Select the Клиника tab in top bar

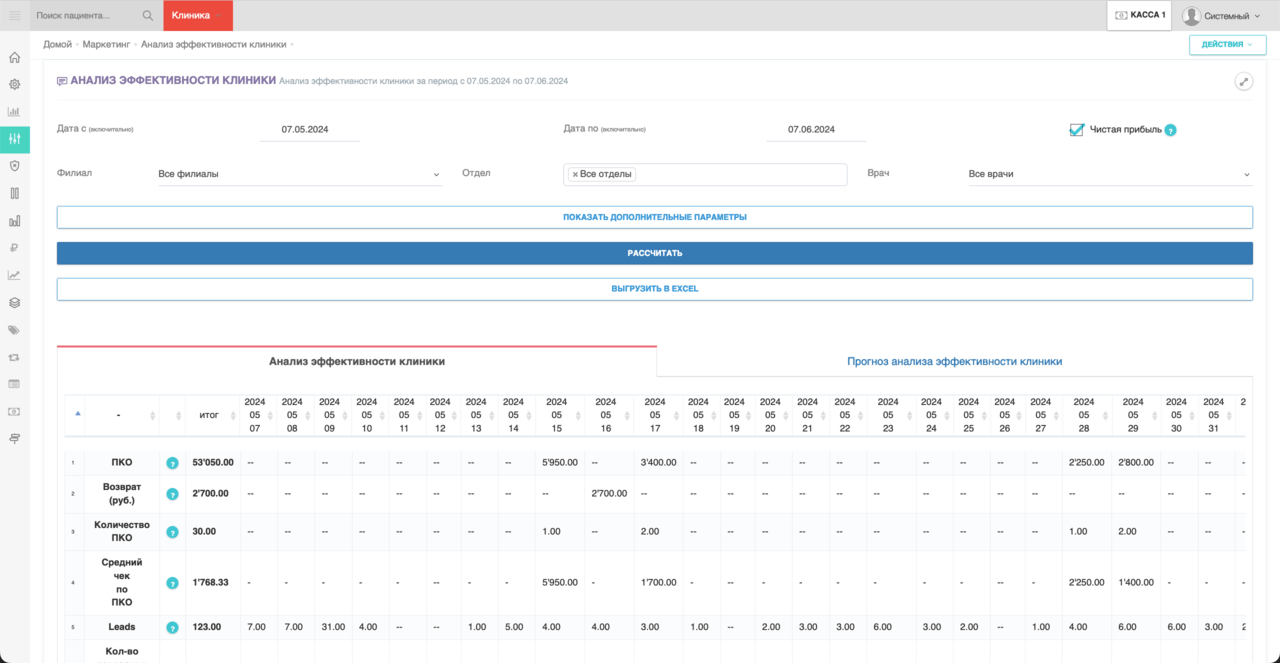197,15
